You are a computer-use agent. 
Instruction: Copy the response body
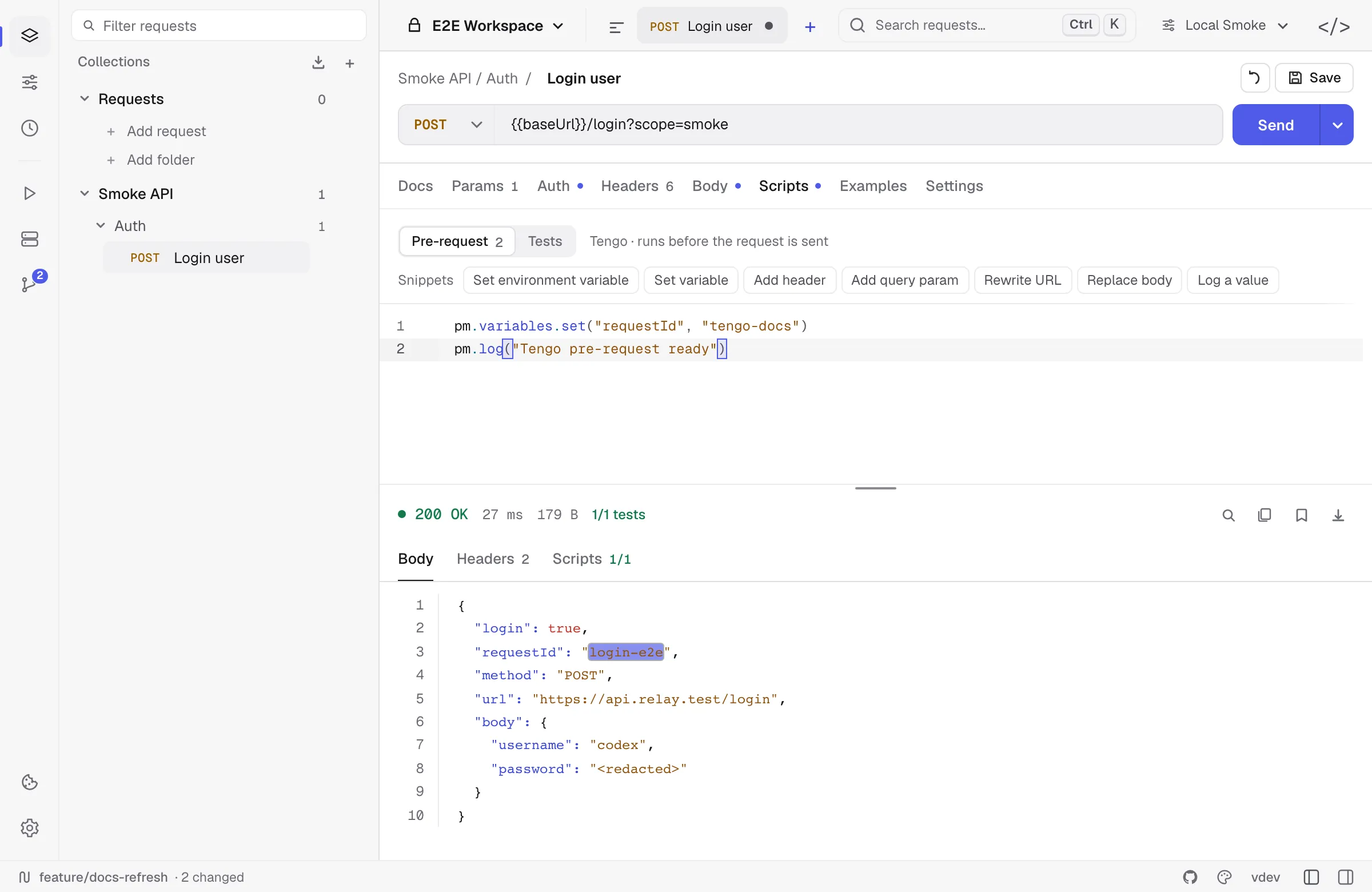pos(1264,515)
